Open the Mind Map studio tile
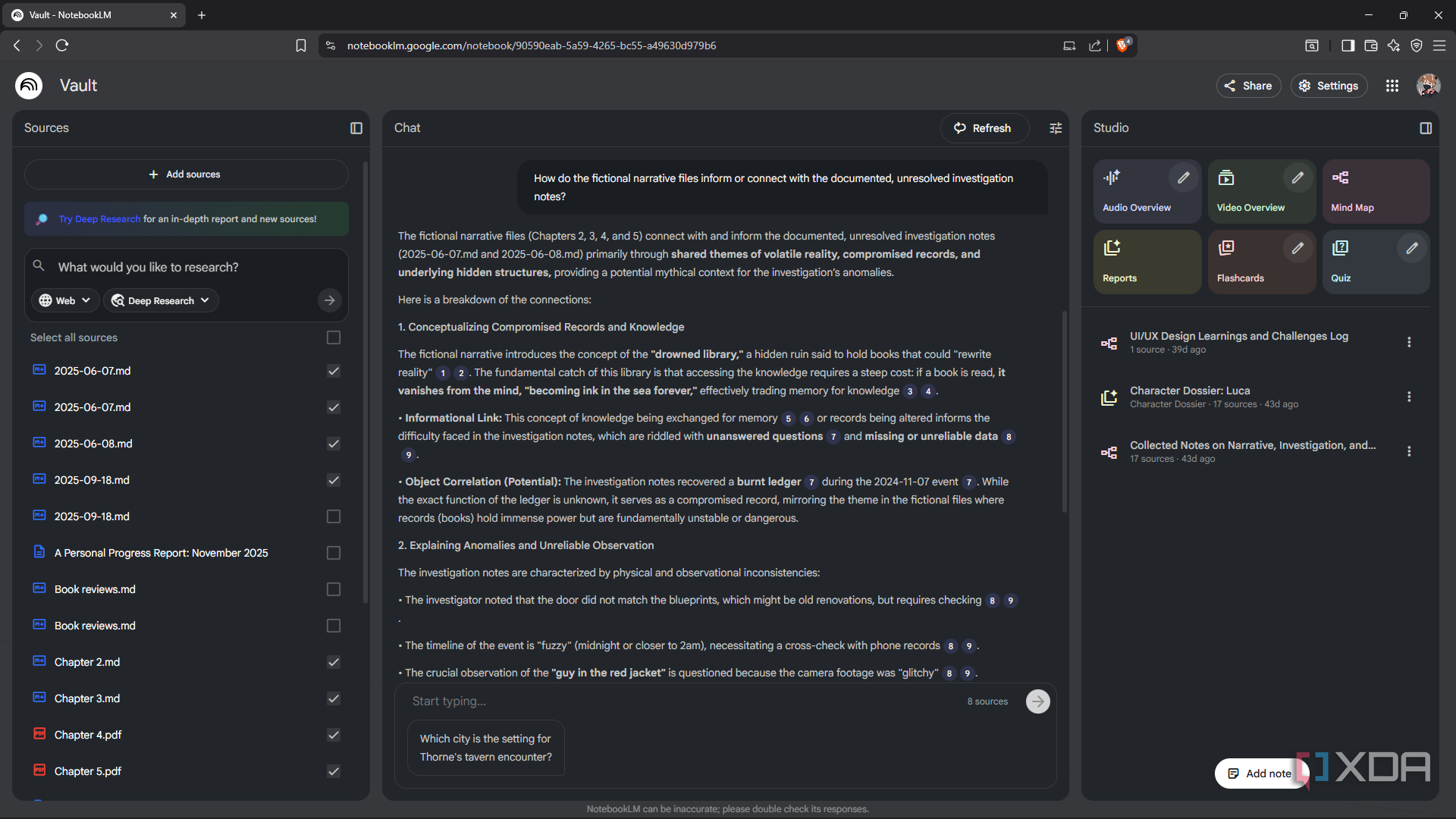1456x819 pixels. [1376, 191]
